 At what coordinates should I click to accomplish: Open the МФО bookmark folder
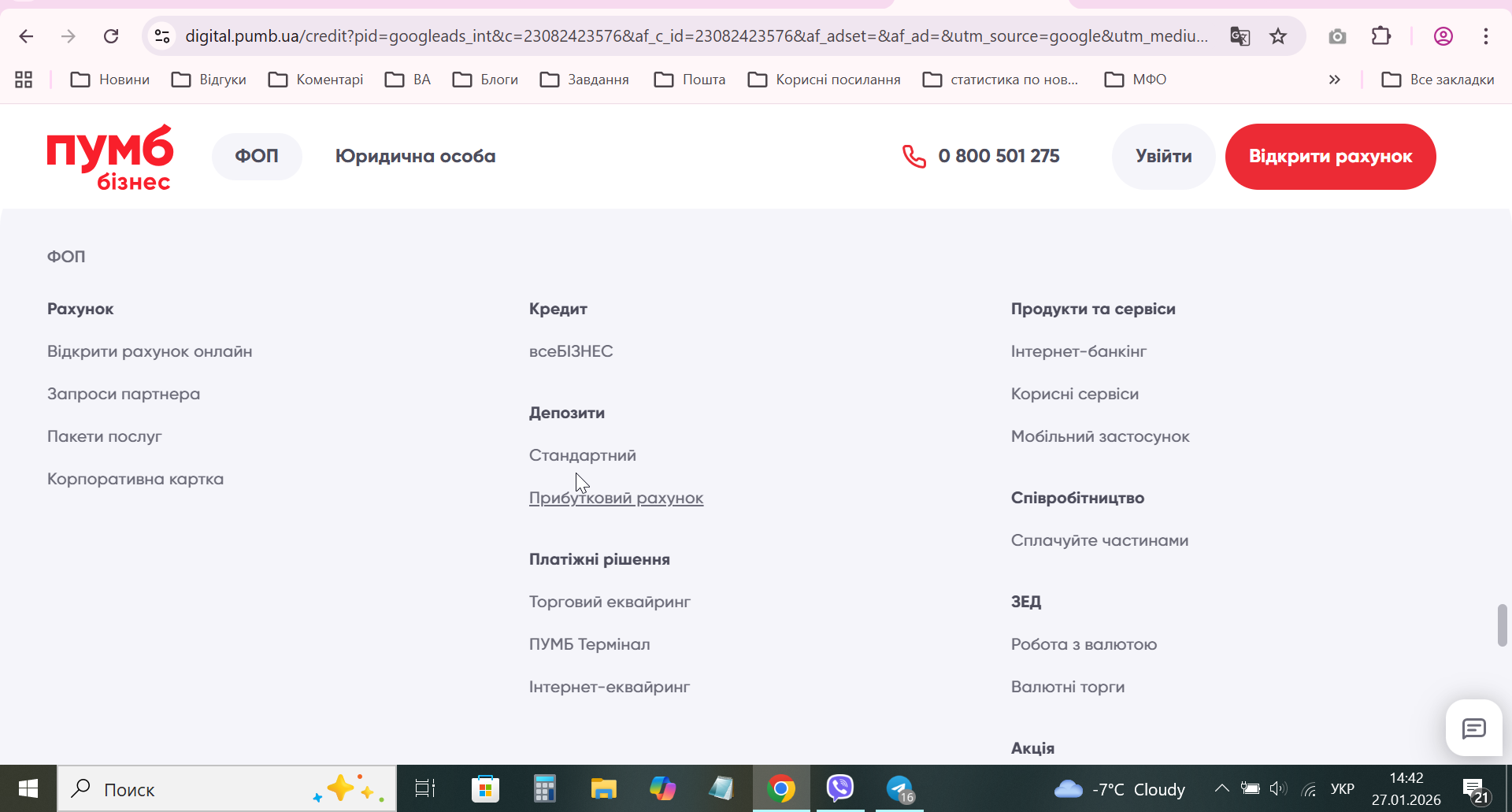click(x=1136, y=80)
